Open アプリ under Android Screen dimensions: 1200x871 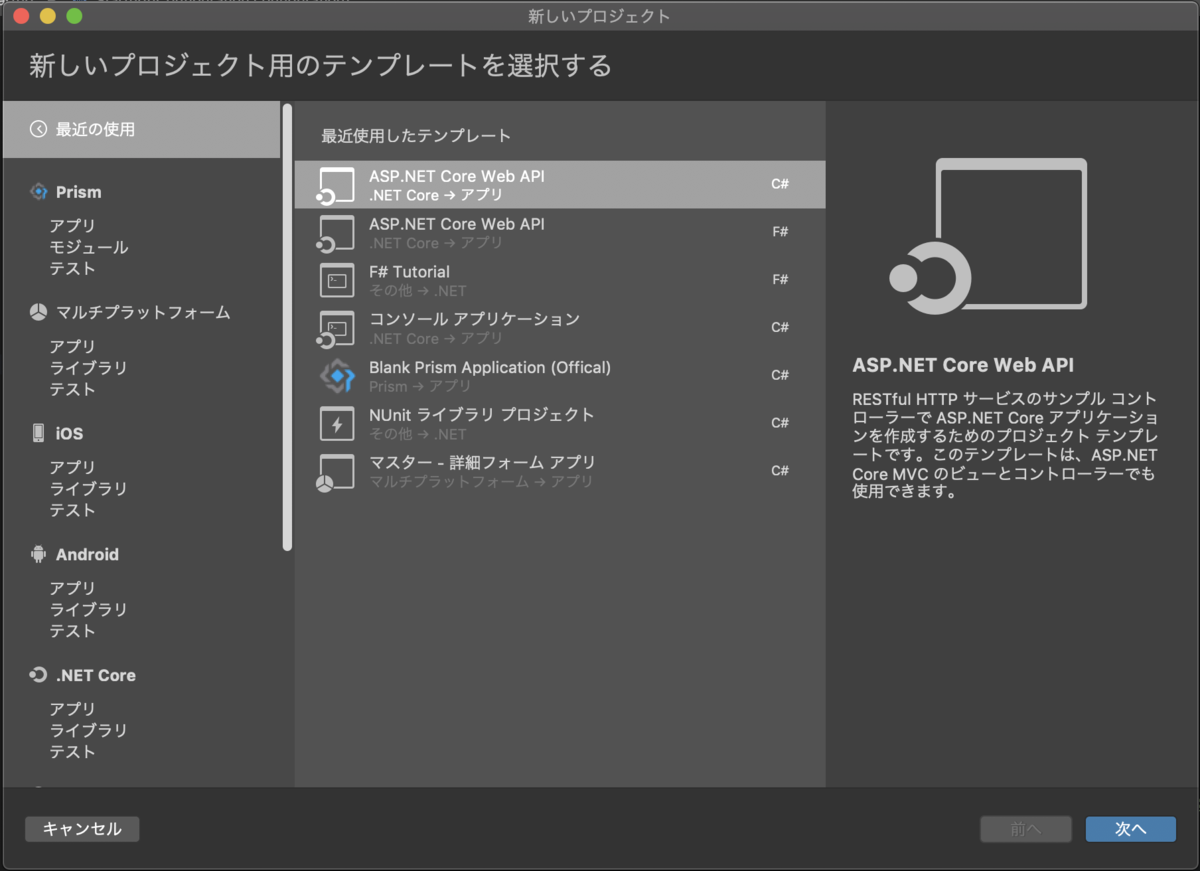click(x=73, y=588)
